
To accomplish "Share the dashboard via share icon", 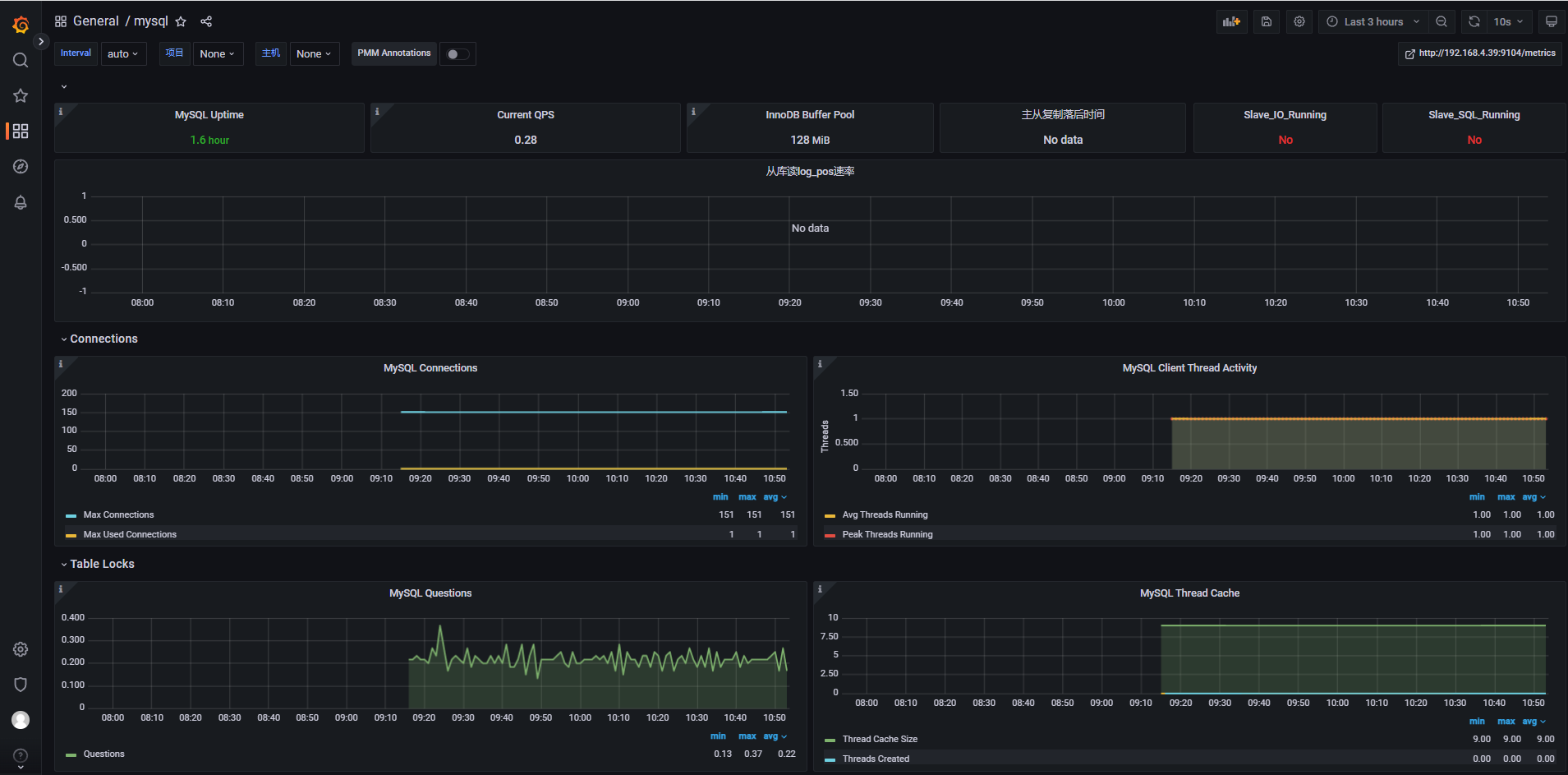I will coord(206,21).
